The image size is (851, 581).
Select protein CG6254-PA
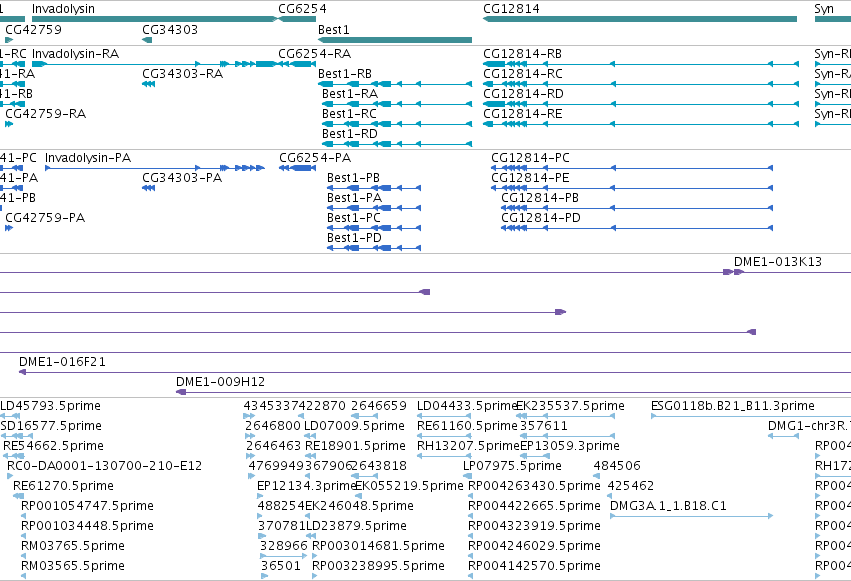click(297, 168)
